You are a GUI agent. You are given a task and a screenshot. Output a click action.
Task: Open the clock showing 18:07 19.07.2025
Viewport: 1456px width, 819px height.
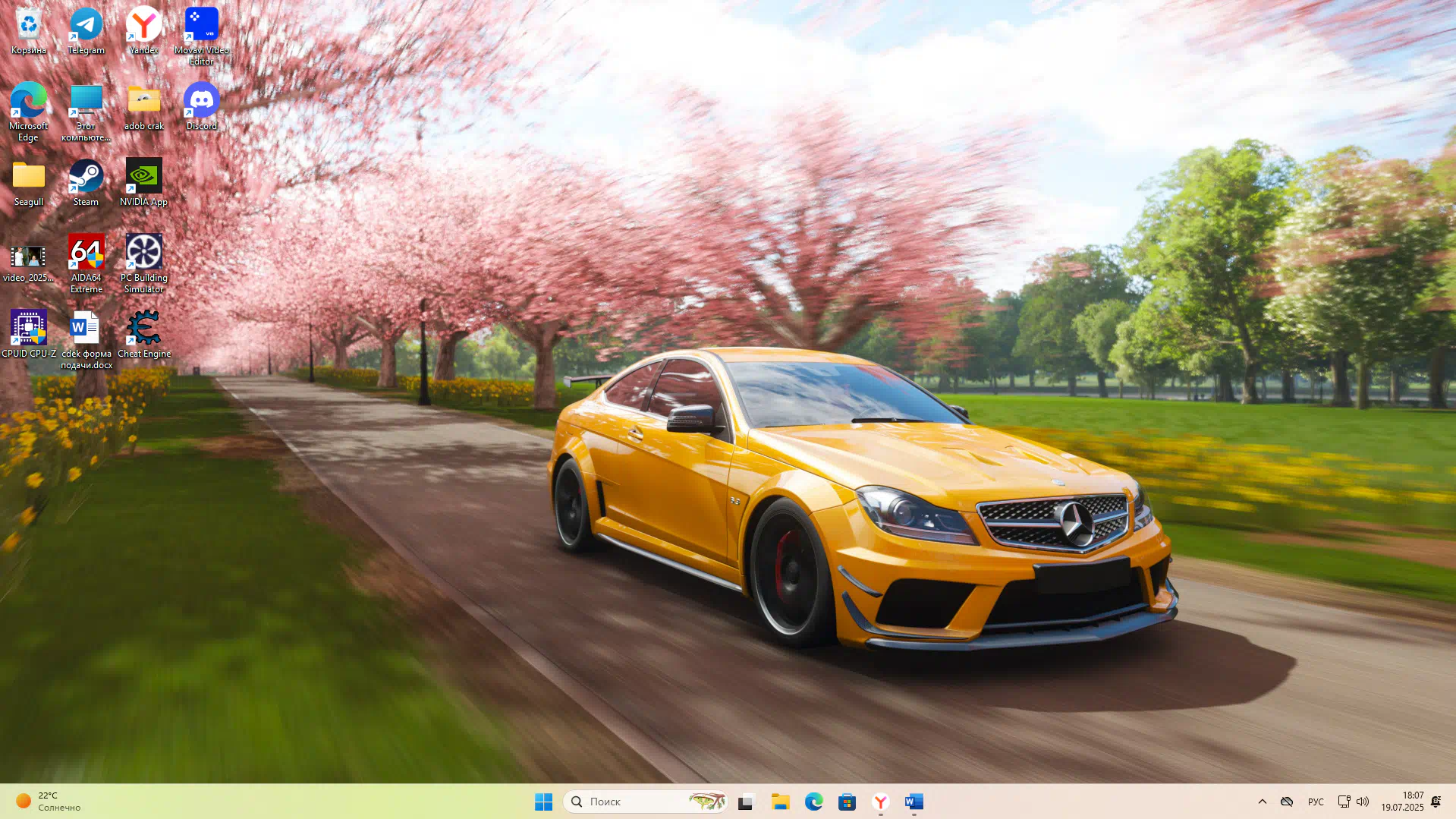pos(1402,802)
